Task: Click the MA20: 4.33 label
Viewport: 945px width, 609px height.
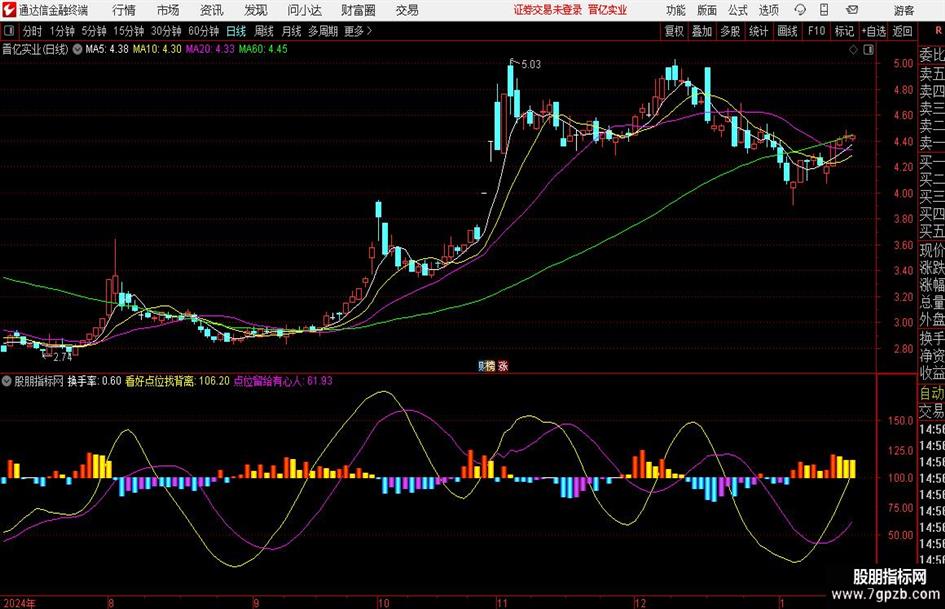Action: click(x=210, y=49)
